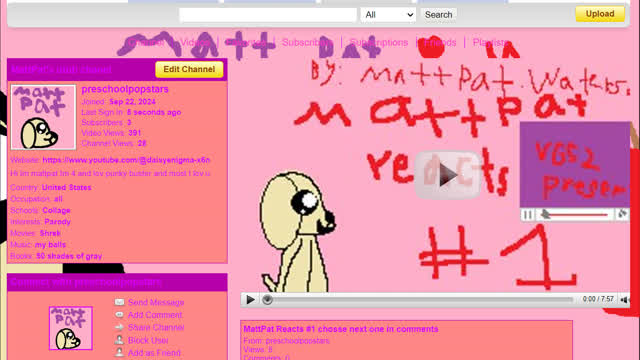Click the Add Comment speech bubble icon
Image resolution: width=640 pixels, height=360 pixels.
(119, 315)
